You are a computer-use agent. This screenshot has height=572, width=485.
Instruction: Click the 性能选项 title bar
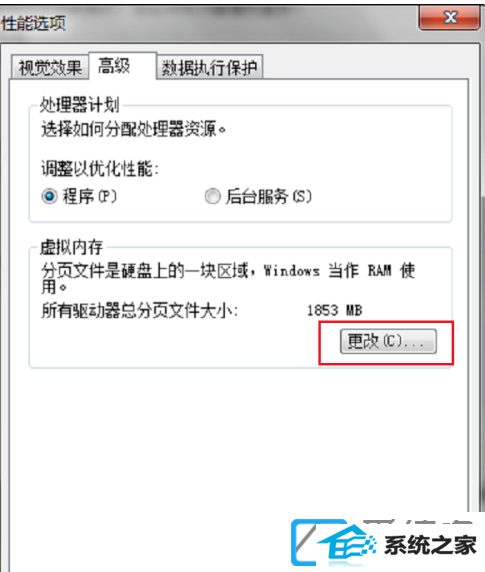(208, 23)
